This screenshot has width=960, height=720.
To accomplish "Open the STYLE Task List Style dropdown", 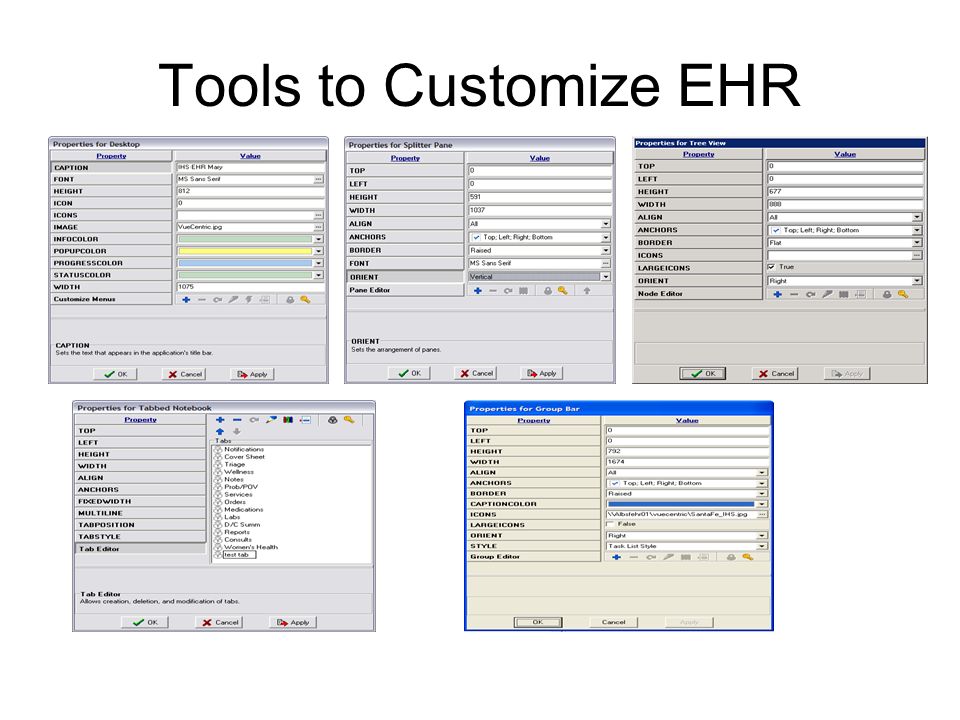I will (762, 546).
